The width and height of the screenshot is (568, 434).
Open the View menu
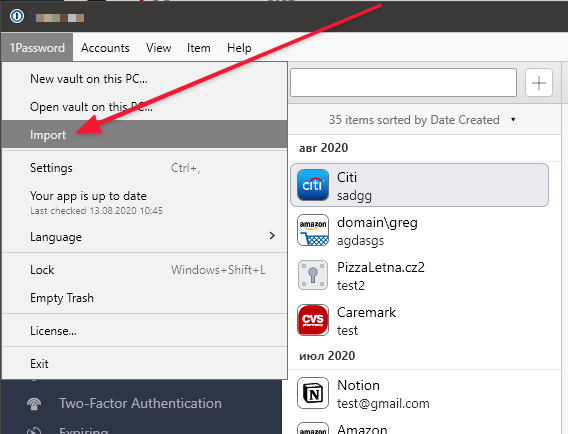click(x=158, y=47)
